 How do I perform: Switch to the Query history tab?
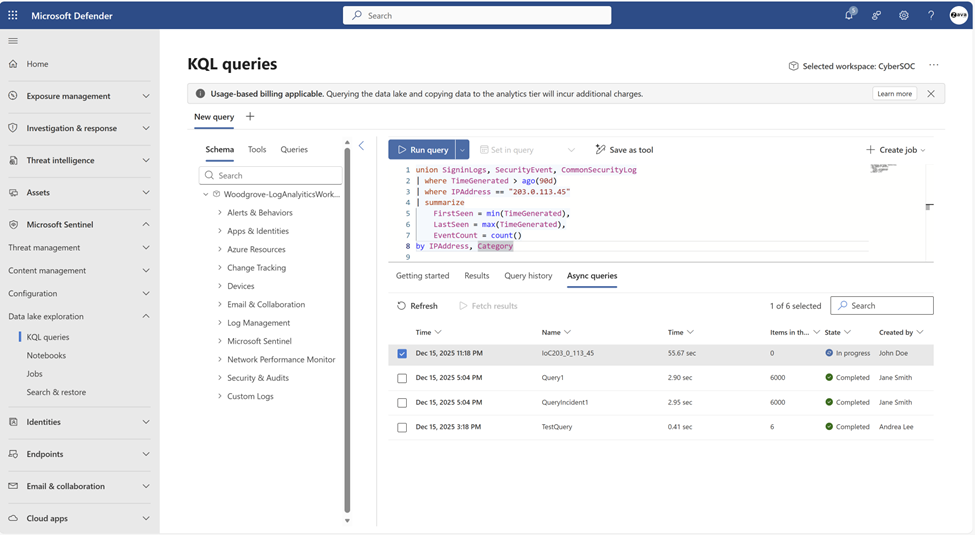[528, 276]
